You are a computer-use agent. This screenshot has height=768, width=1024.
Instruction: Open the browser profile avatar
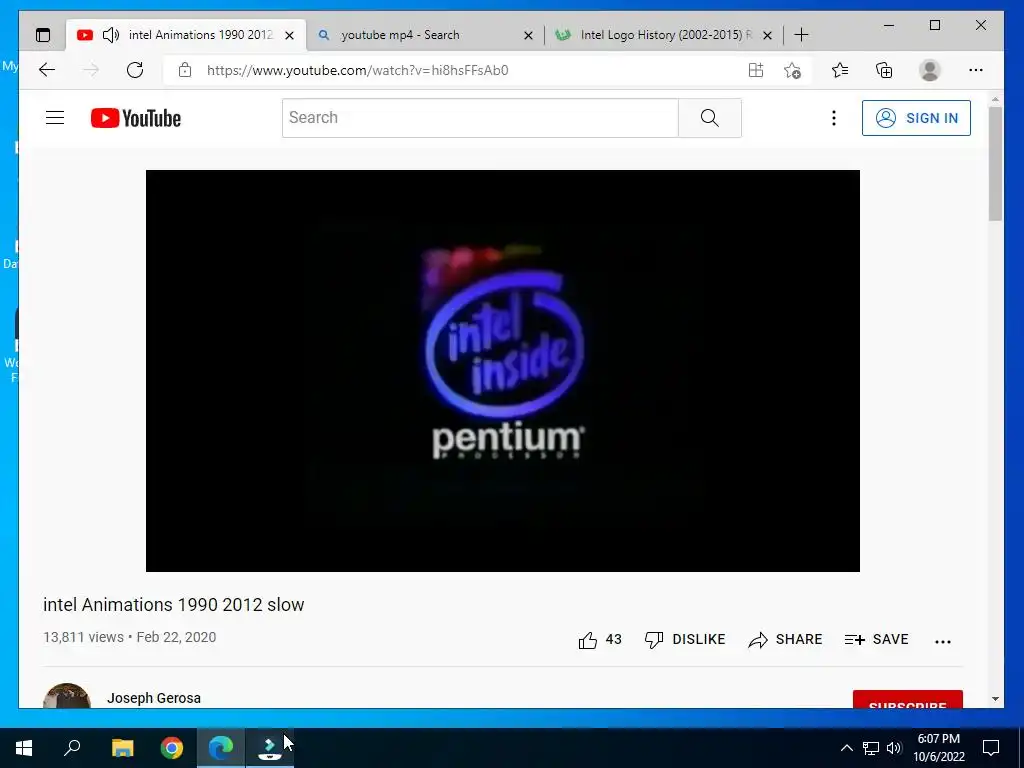click(929, 70)
